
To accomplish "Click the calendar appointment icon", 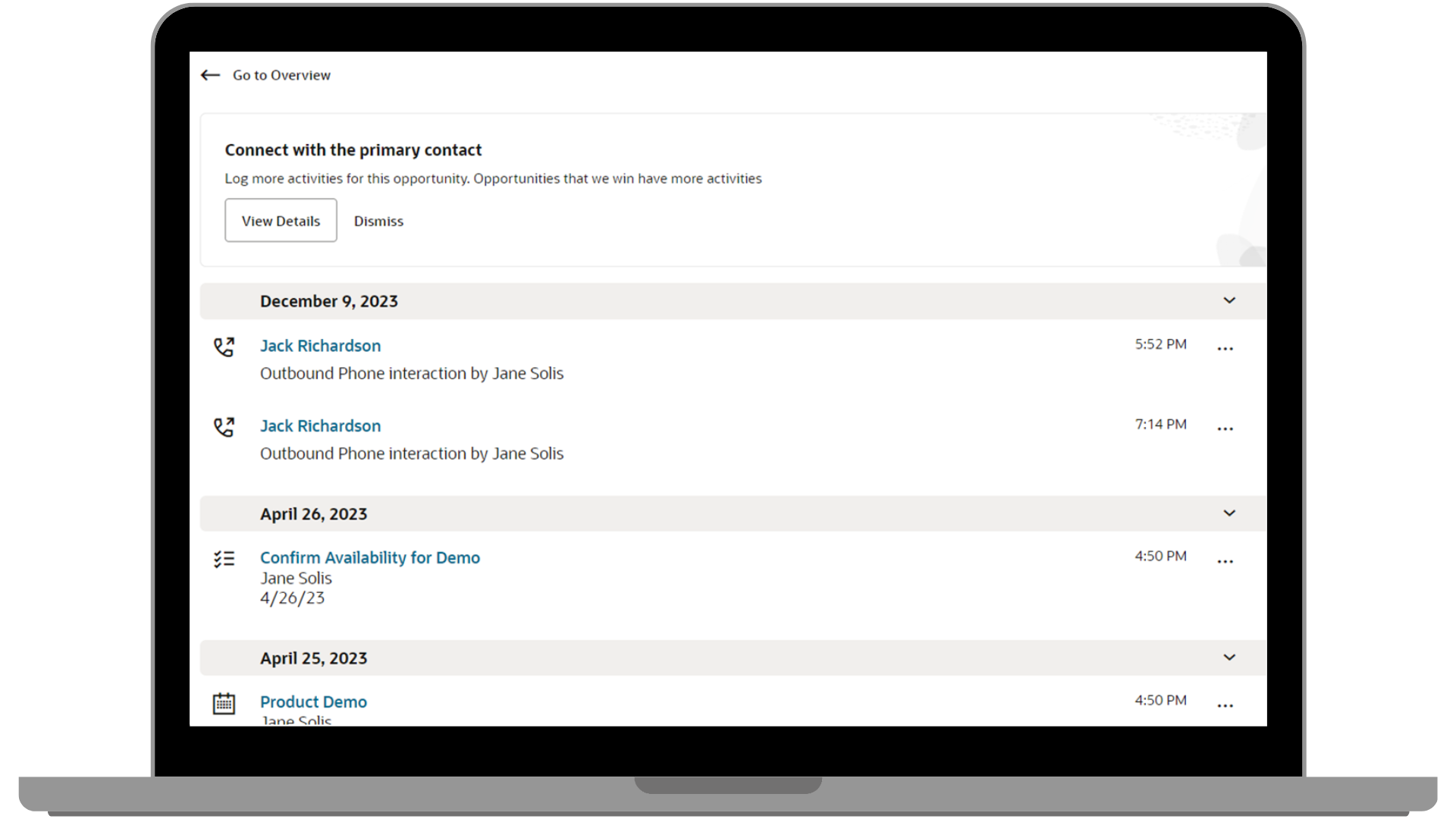I will coord(224,704).
